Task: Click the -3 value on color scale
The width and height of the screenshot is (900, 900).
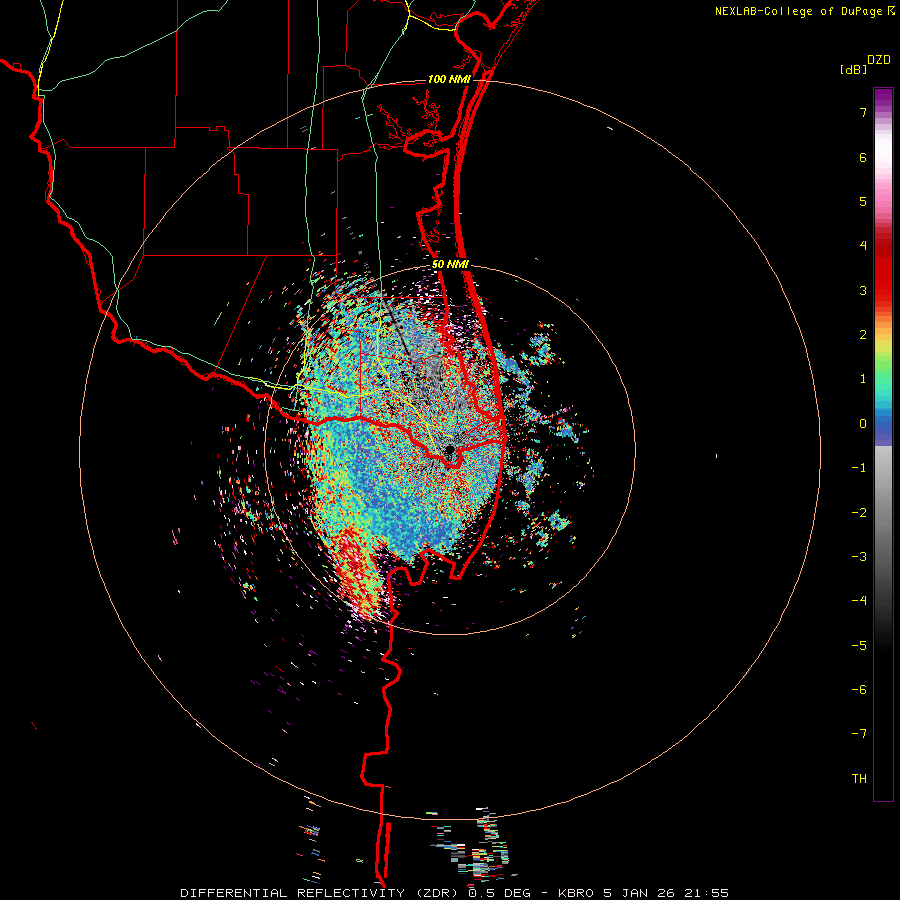Action: 859,557
